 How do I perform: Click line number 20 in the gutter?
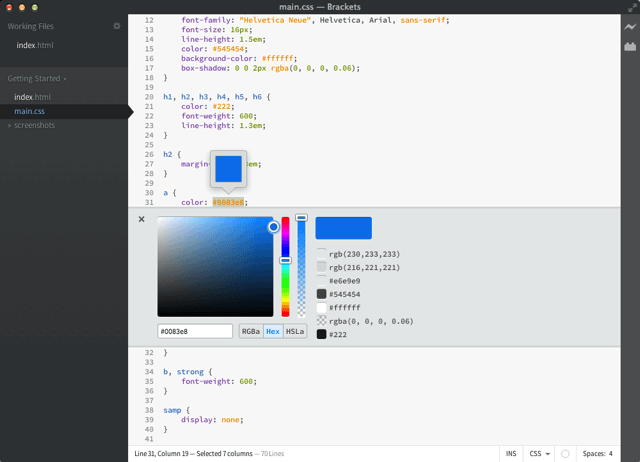point(149,97)
